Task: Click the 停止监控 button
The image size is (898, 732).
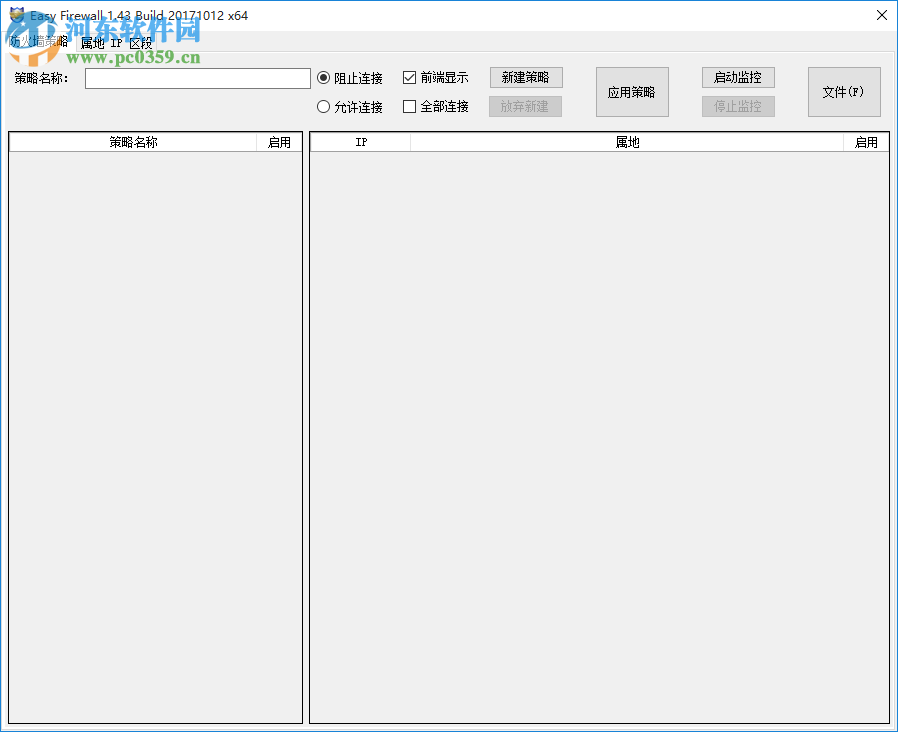Action: [738, 106]
